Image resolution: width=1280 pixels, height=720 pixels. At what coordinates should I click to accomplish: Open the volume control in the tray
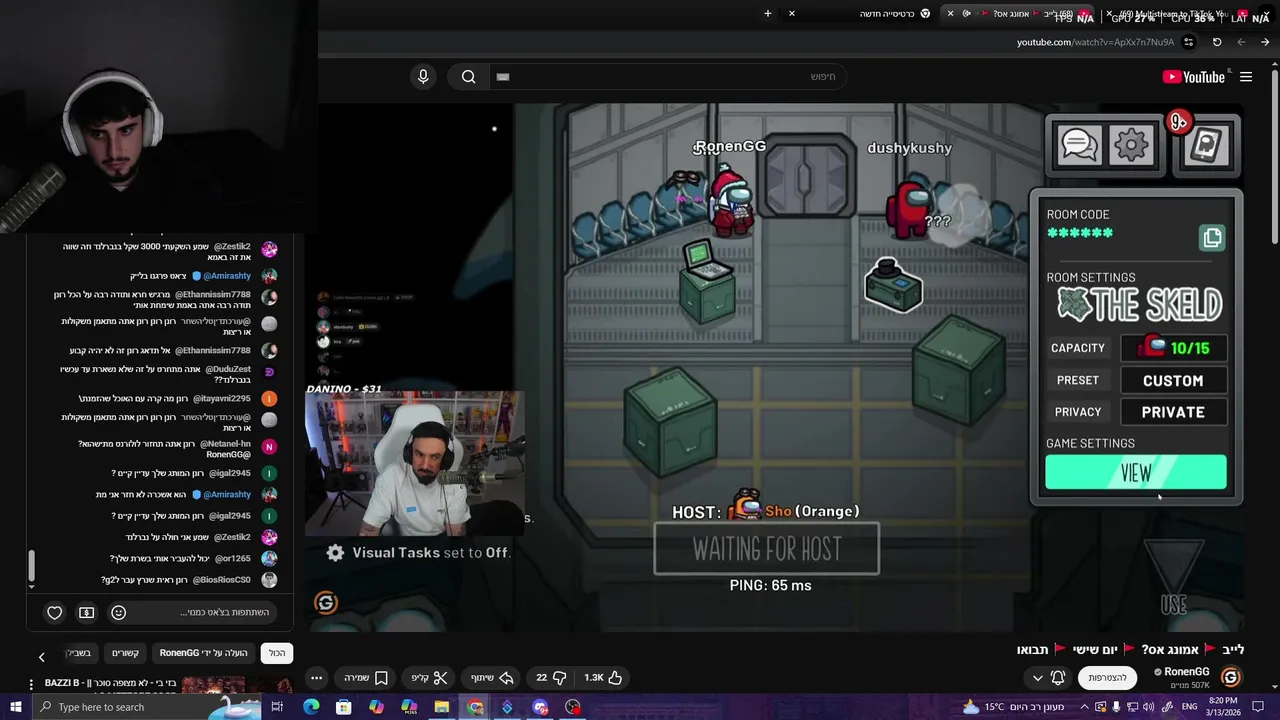click(x=1149, y=707)
